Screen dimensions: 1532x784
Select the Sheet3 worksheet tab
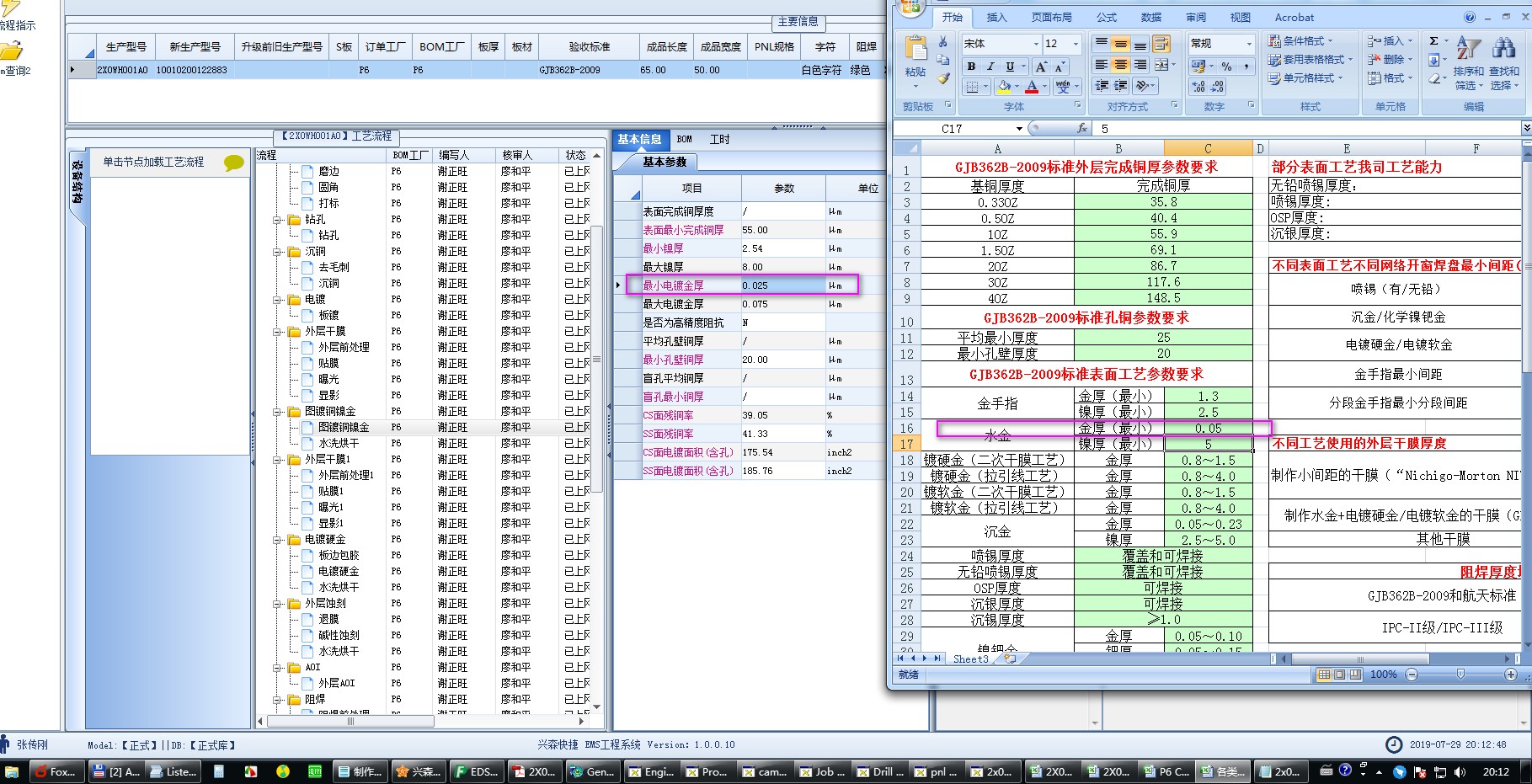click(x=970, y=659)
